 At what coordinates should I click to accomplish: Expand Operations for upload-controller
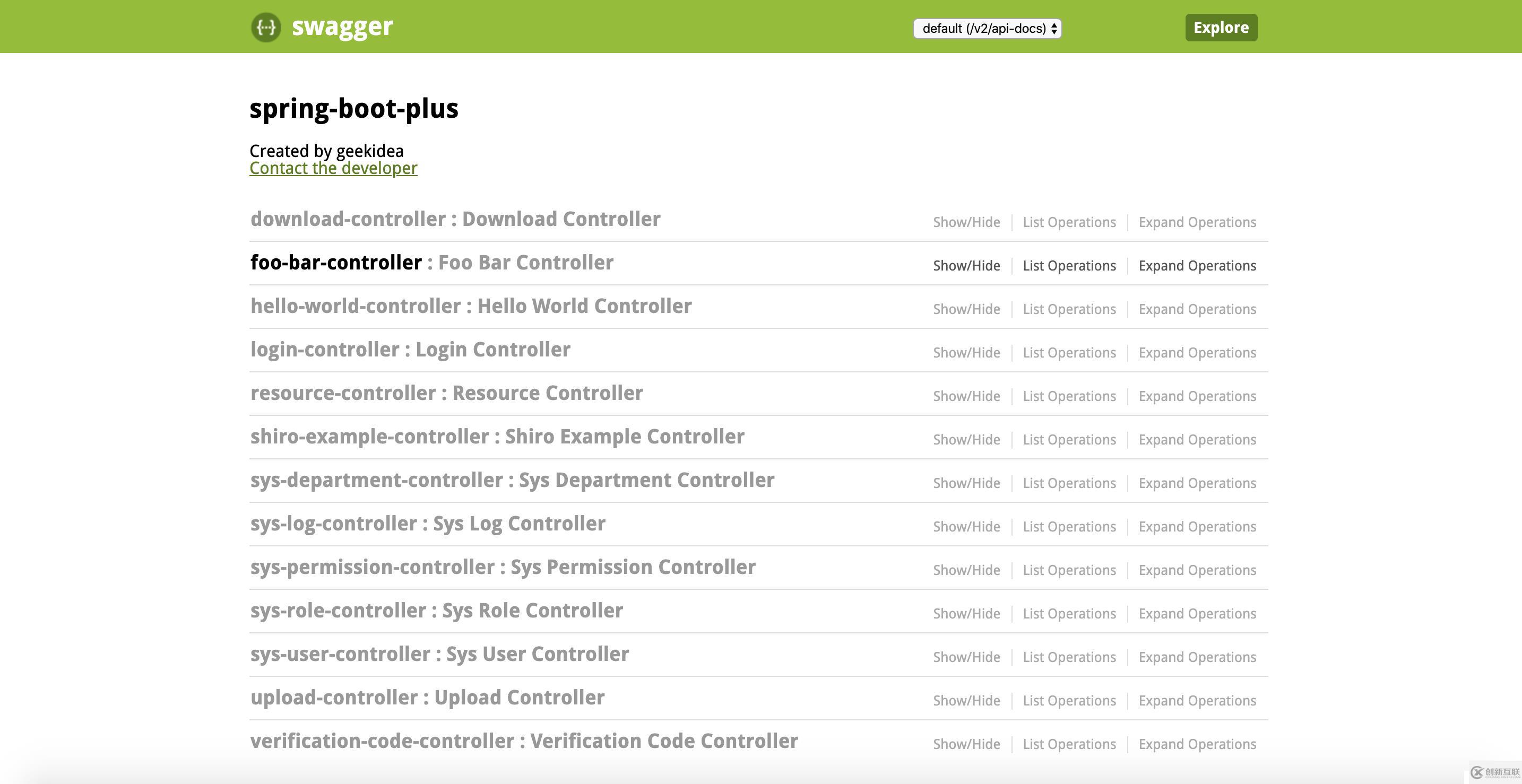(x=1197, y=701)
